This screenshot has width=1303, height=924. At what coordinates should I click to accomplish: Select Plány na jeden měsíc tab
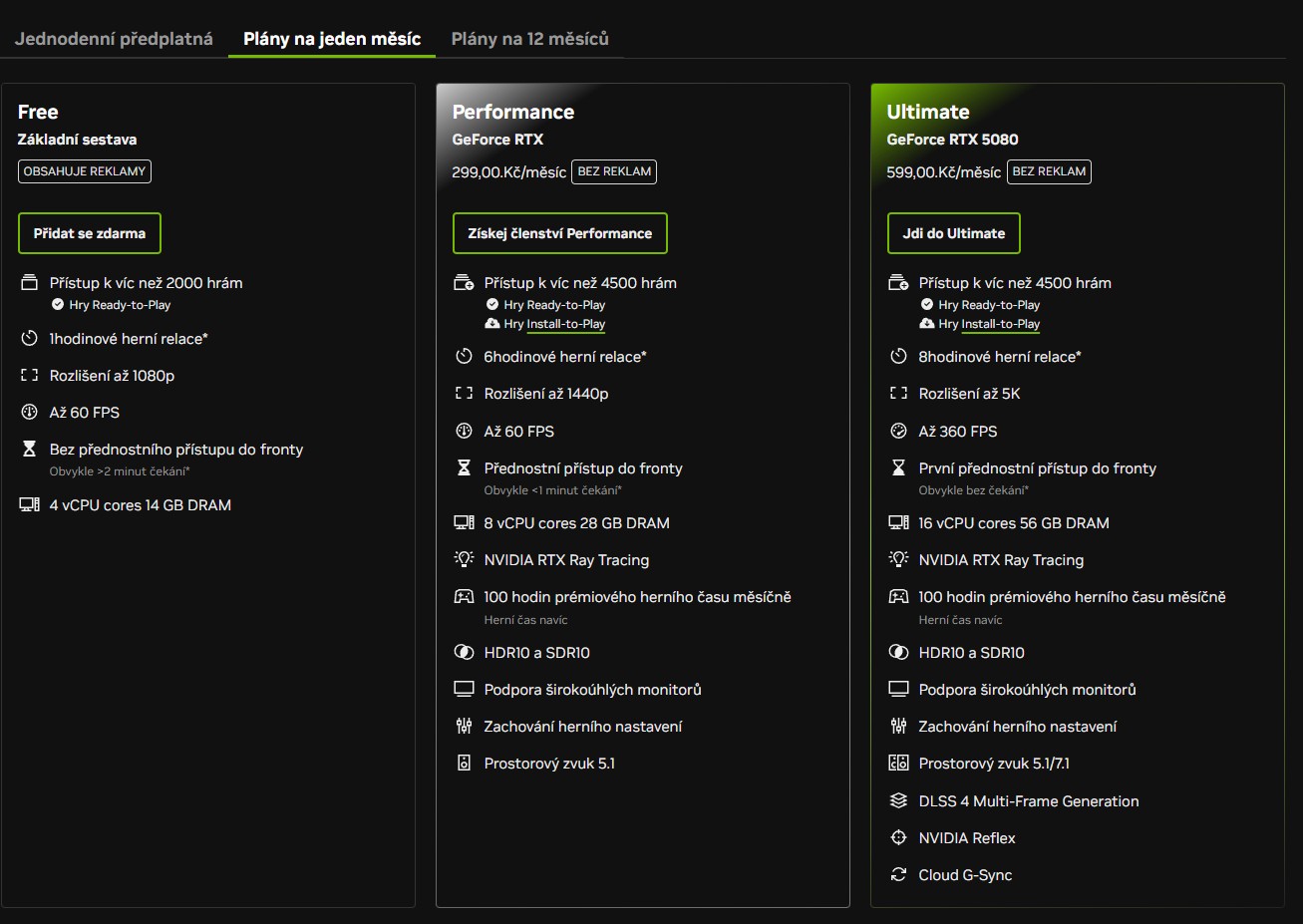coord(332,39)
